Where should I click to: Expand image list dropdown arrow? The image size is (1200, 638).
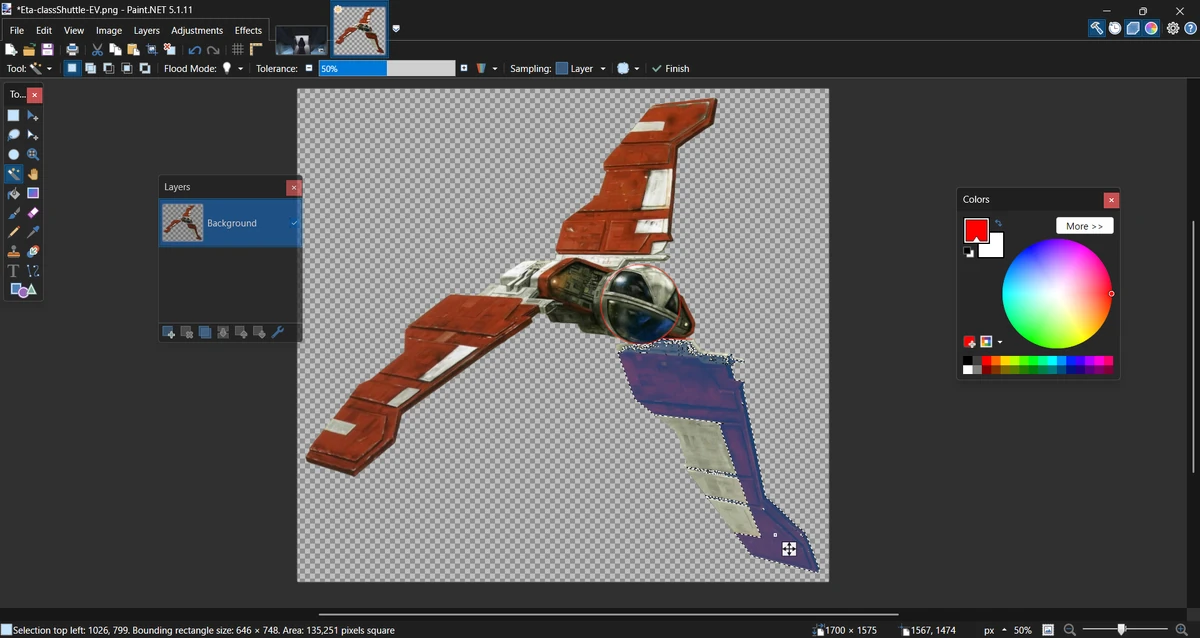pyautogui.click(x=396, y=29)
